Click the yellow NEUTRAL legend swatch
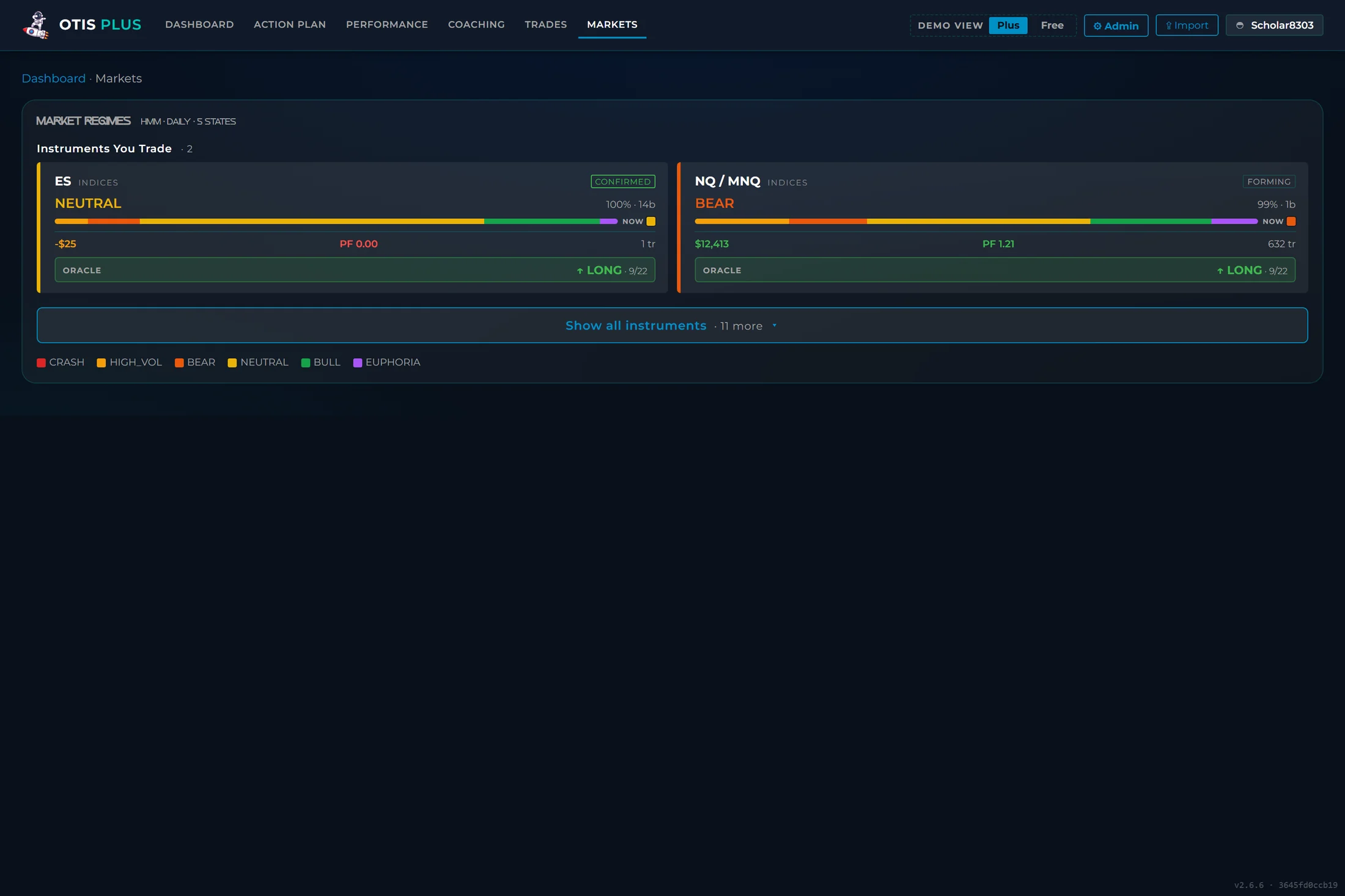This screenshot has width=1345, height=896. 232,362
